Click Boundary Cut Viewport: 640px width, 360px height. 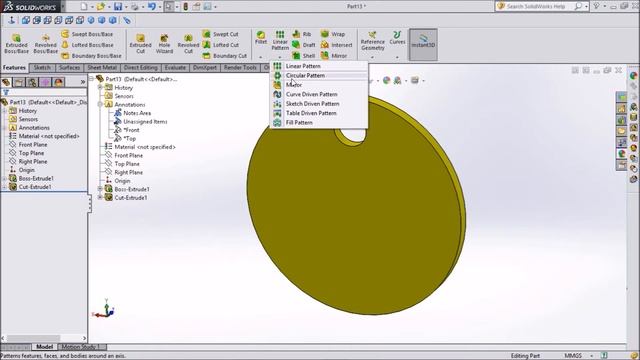tap(224, 56)
